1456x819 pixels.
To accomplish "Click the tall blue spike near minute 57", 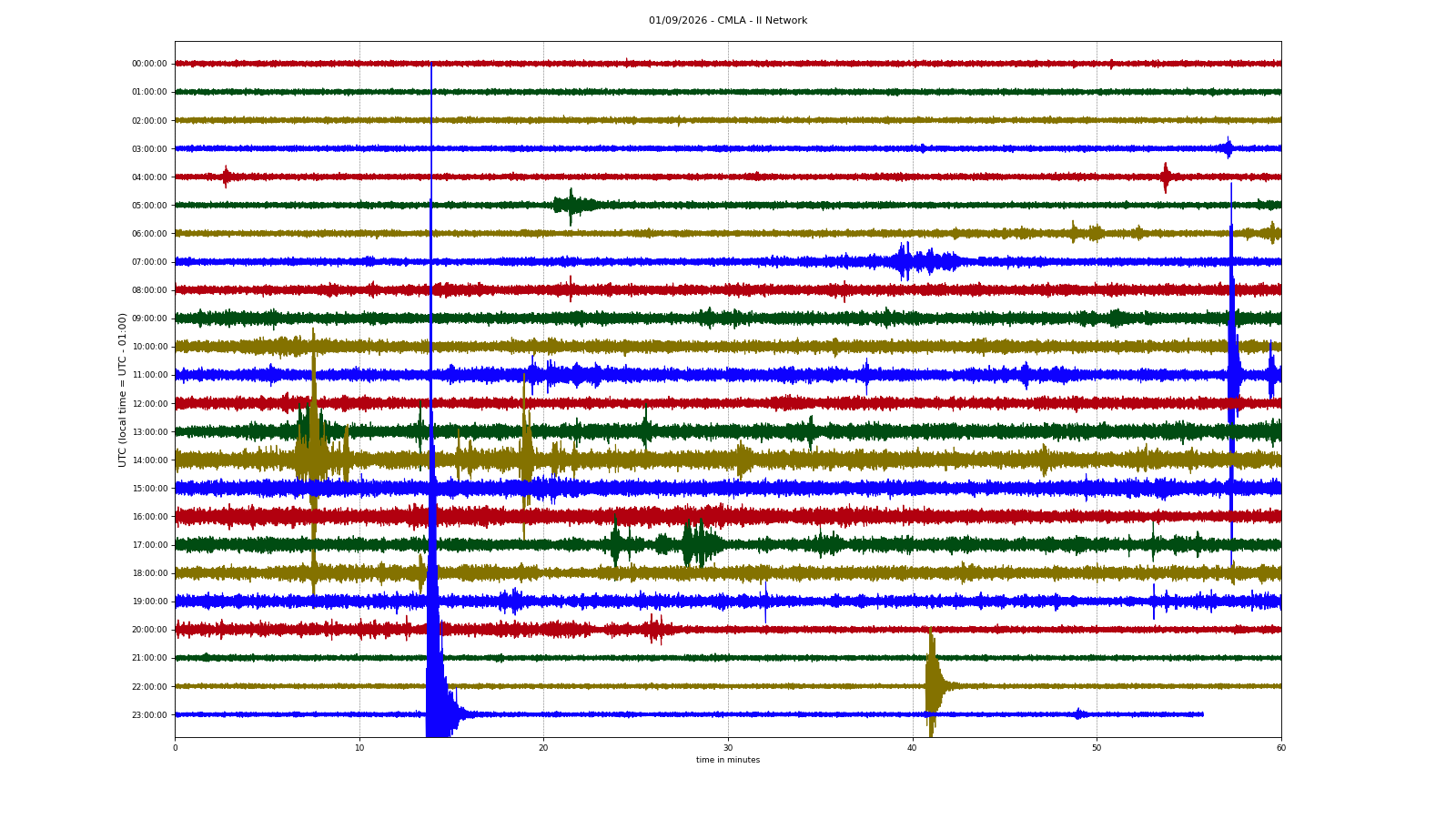I will click(x=1232, y=373).
